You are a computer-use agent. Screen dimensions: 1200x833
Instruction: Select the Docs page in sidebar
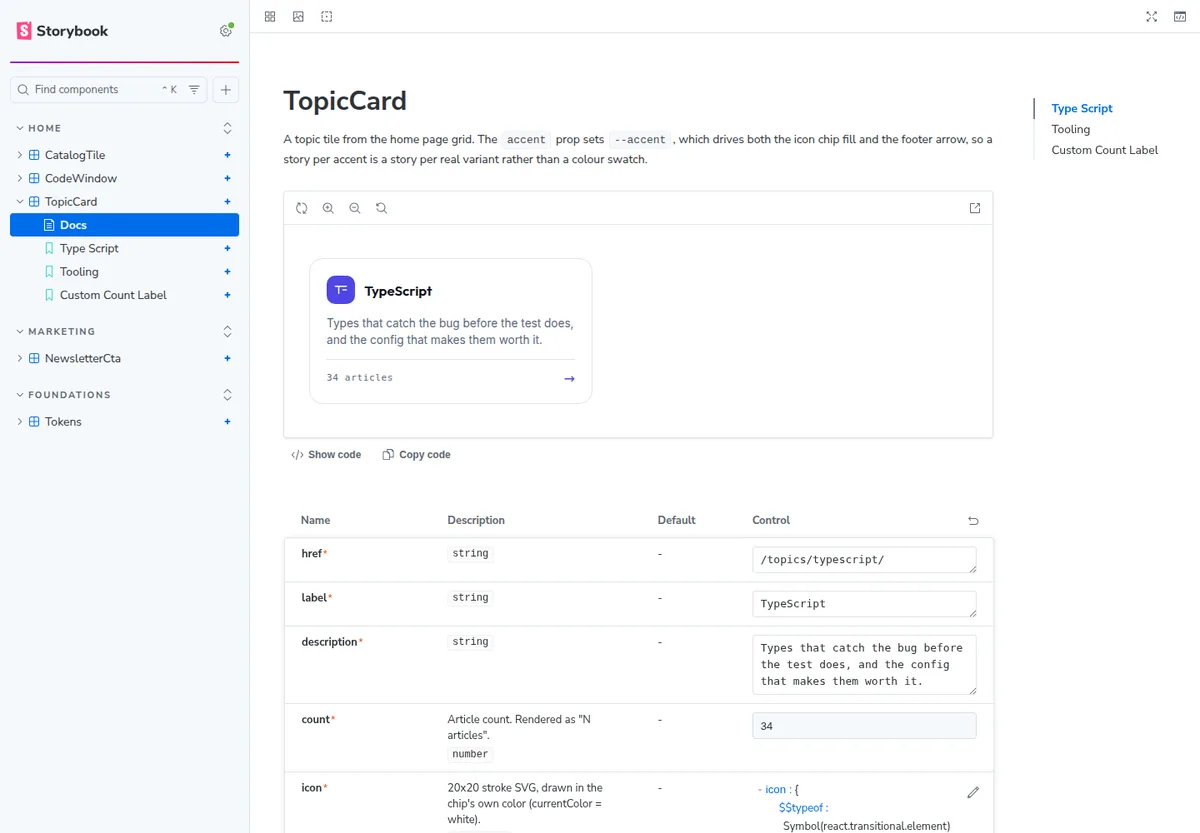point(124,225)
